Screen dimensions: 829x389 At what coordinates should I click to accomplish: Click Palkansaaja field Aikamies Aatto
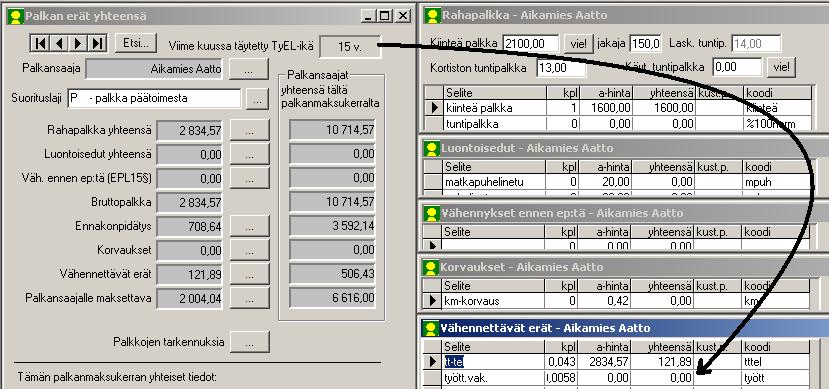click(154, 69)
